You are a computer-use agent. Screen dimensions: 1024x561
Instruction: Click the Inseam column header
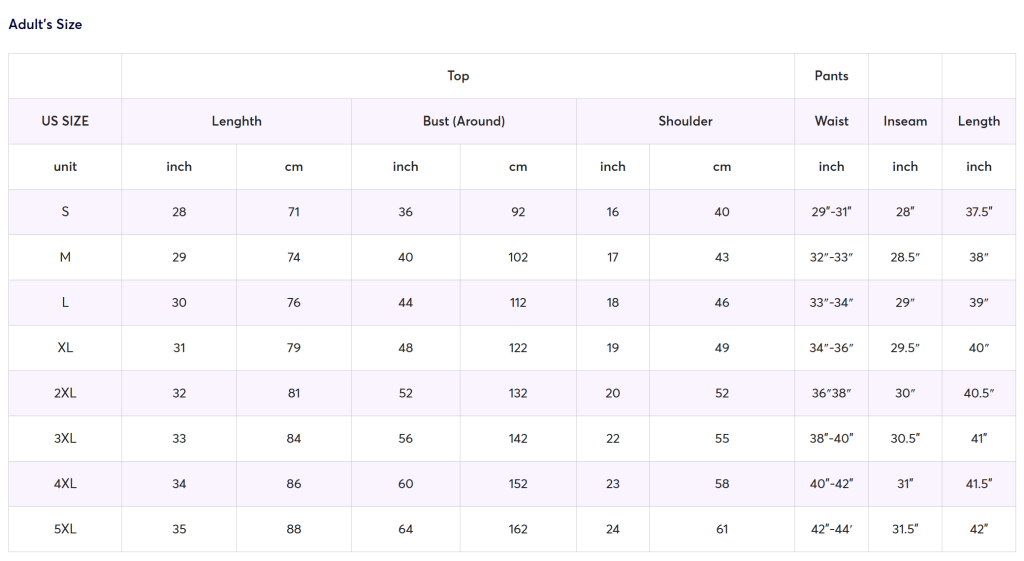[x=905, y=121]
